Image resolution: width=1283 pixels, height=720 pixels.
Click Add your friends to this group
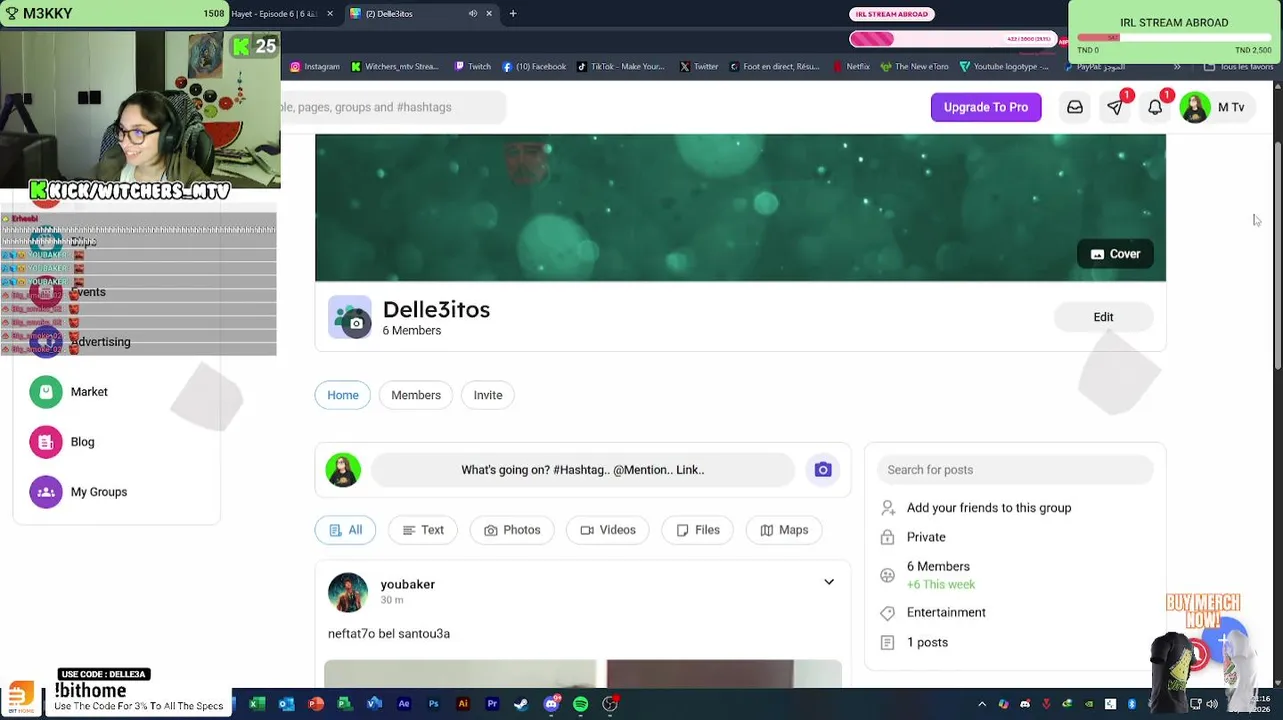pyautogui.click(x=989, y=508)
